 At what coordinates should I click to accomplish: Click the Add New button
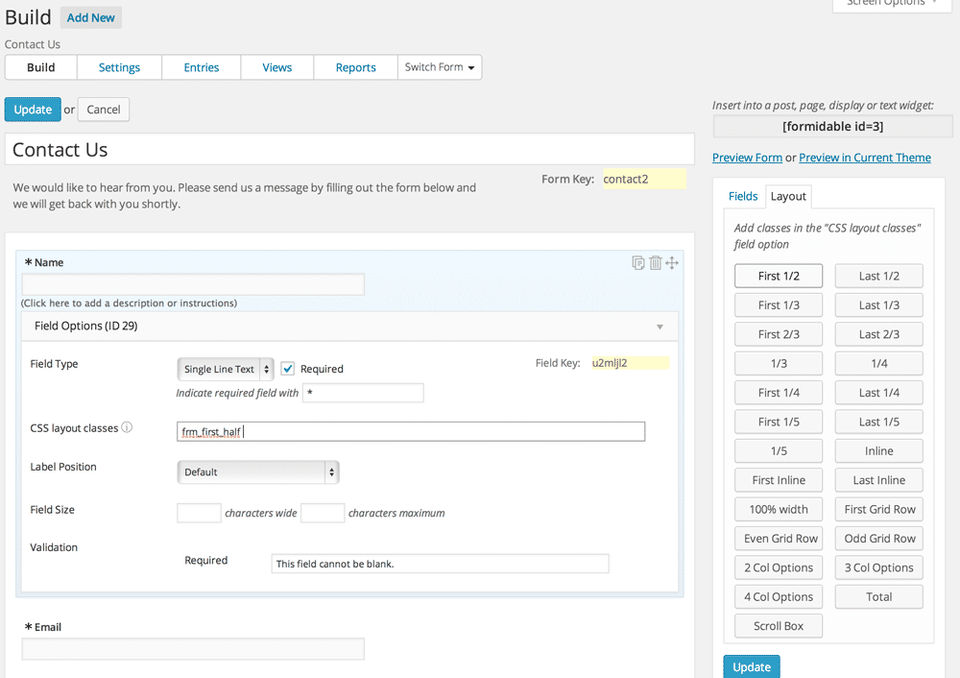click(x=91, y=18)
